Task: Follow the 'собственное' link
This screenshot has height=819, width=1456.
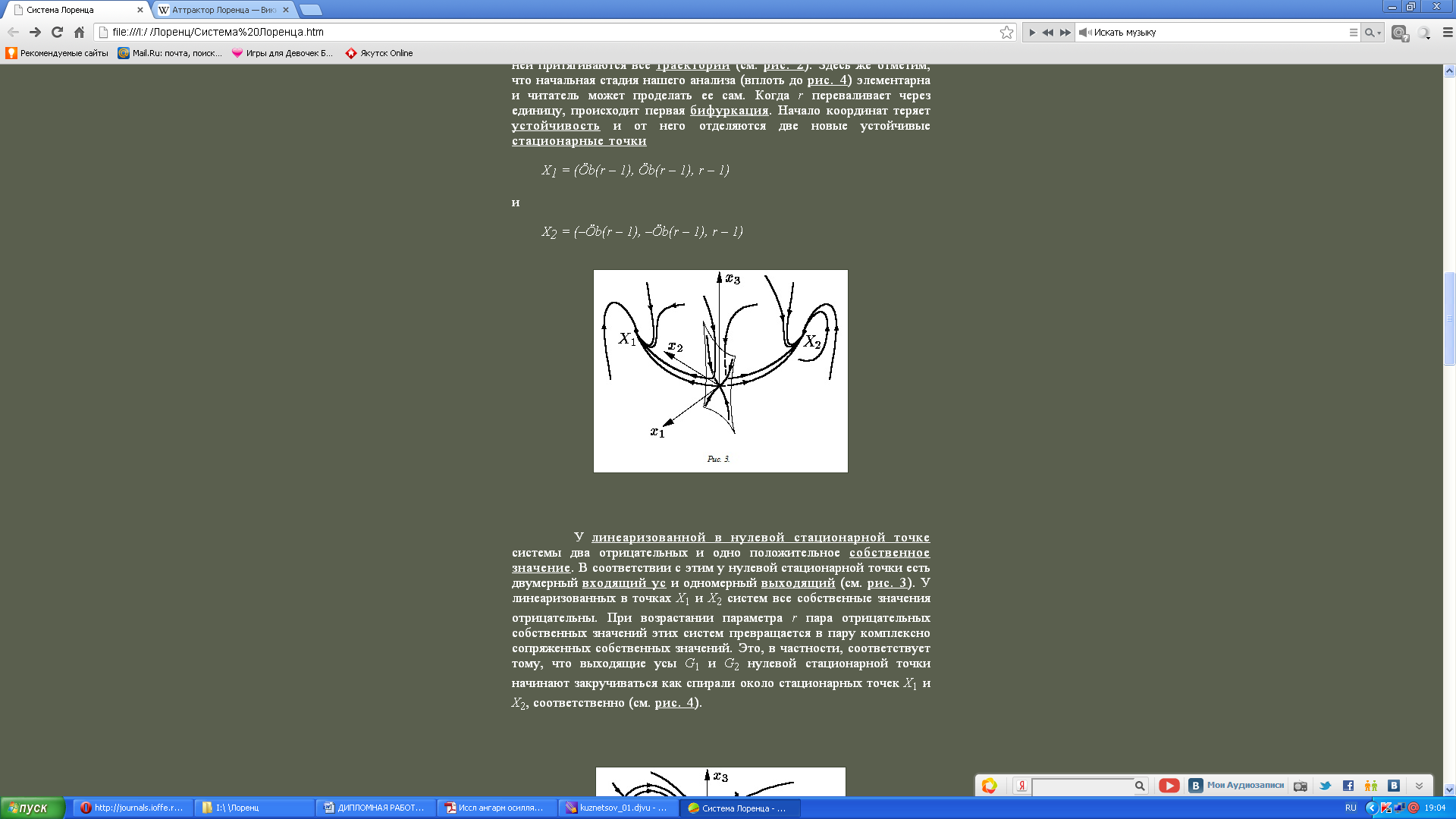Action: (890, 553)
